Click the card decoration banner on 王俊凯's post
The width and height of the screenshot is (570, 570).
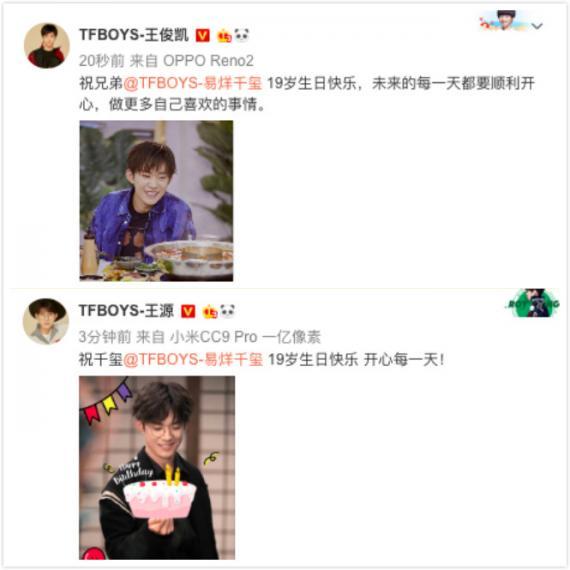[x=503, y=20]
